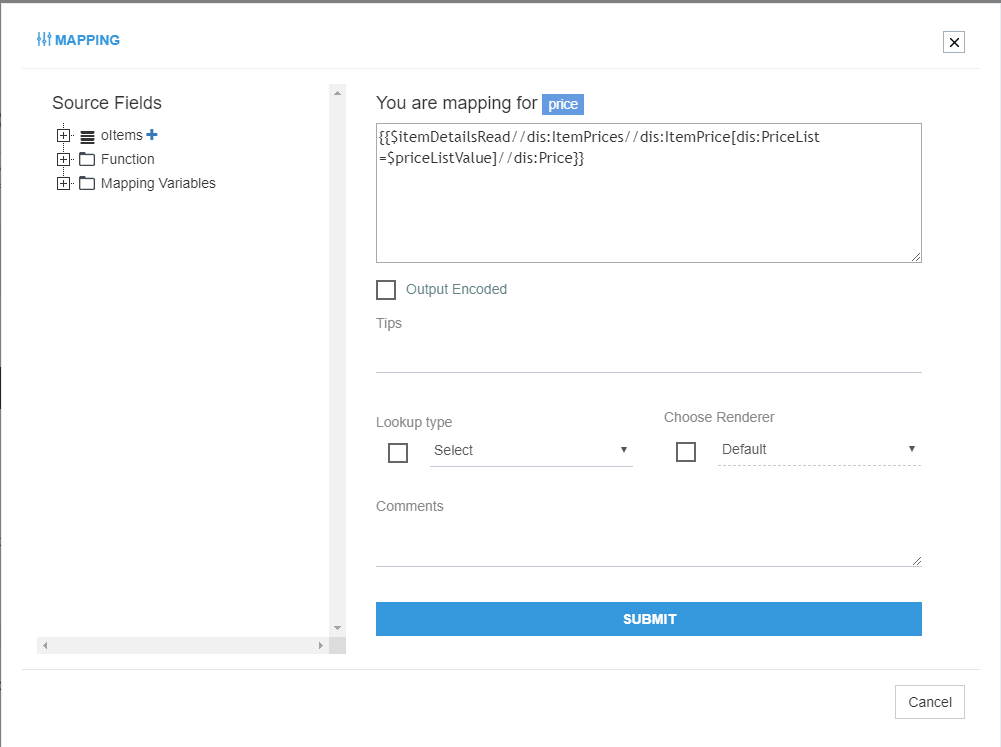Expand the Function tree node
Image resolution: width=1001 pixels, height=747 pixels.
(x=63, y=159)
